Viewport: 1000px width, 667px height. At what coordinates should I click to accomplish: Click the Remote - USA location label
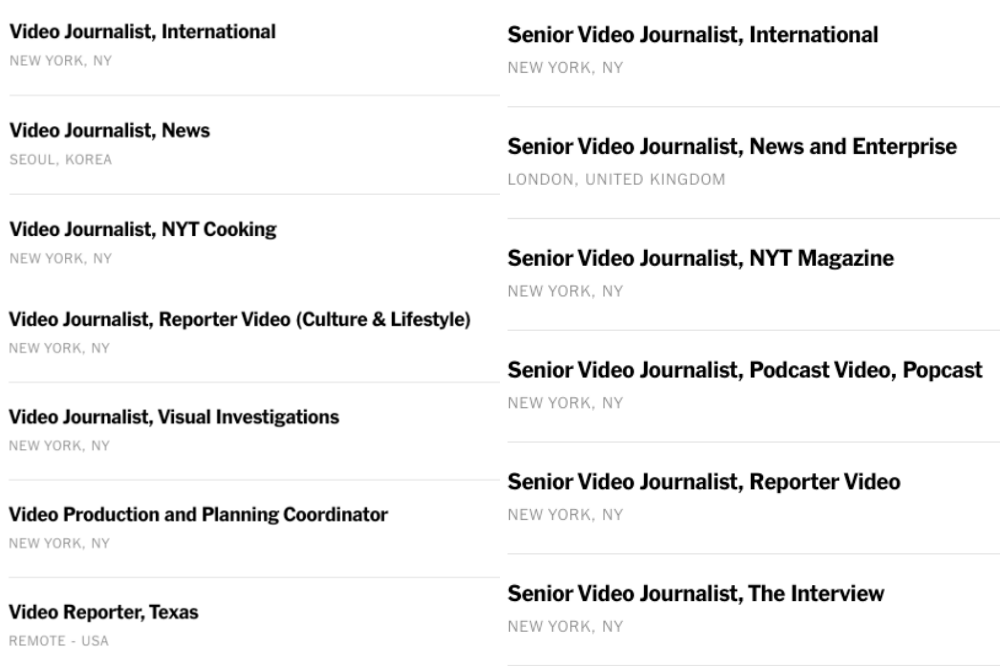coord(59,641)
